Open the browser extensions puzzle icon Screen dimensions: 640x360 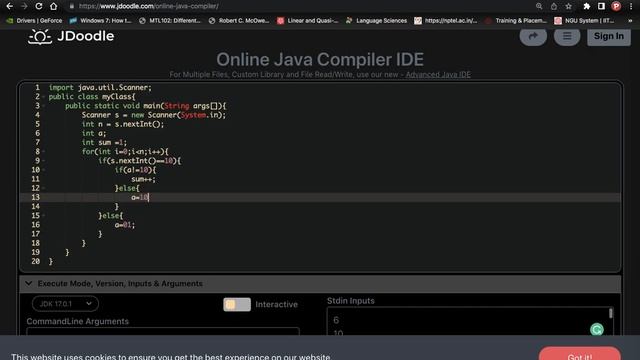[587, 6]
